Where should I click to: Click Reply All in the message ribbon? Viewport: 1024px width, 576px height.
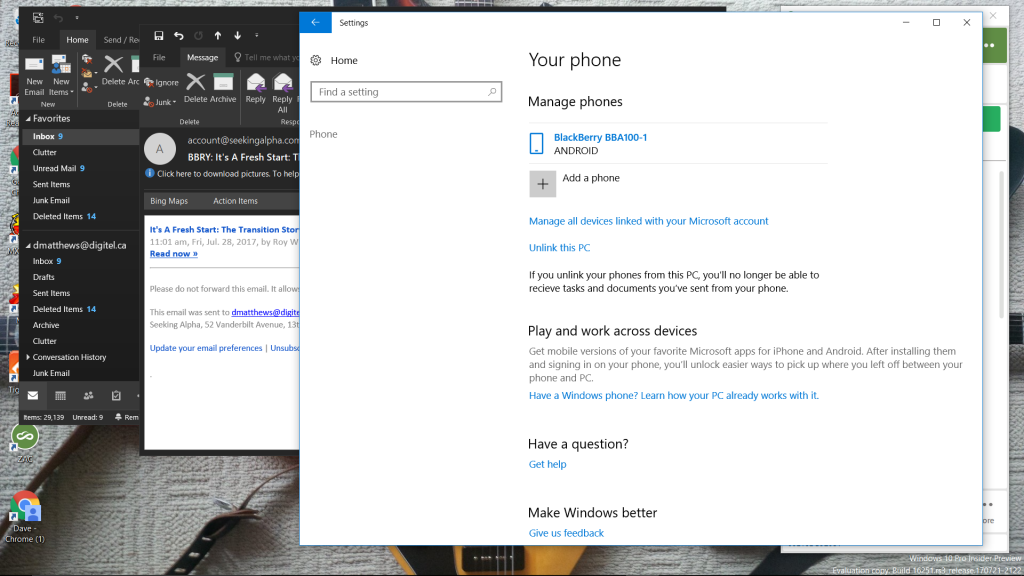click(282, 93)
